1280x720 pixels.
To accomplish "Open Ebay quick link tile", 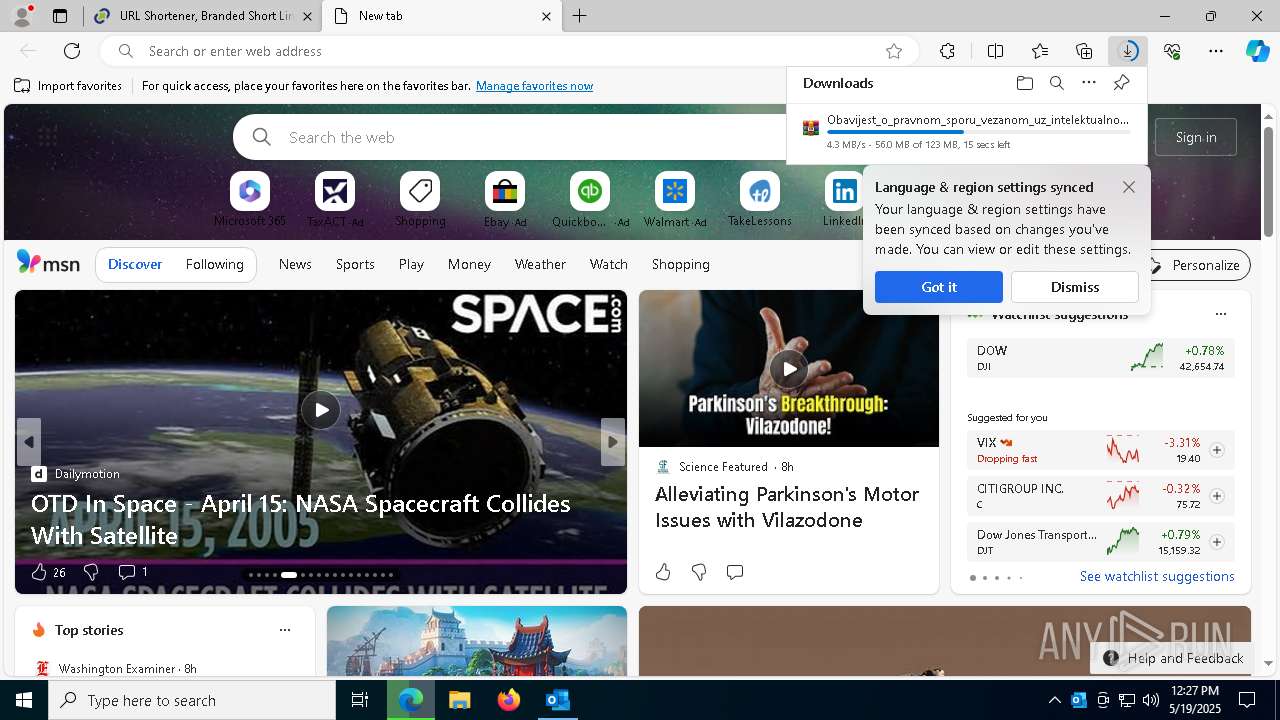I will [505, 200].
